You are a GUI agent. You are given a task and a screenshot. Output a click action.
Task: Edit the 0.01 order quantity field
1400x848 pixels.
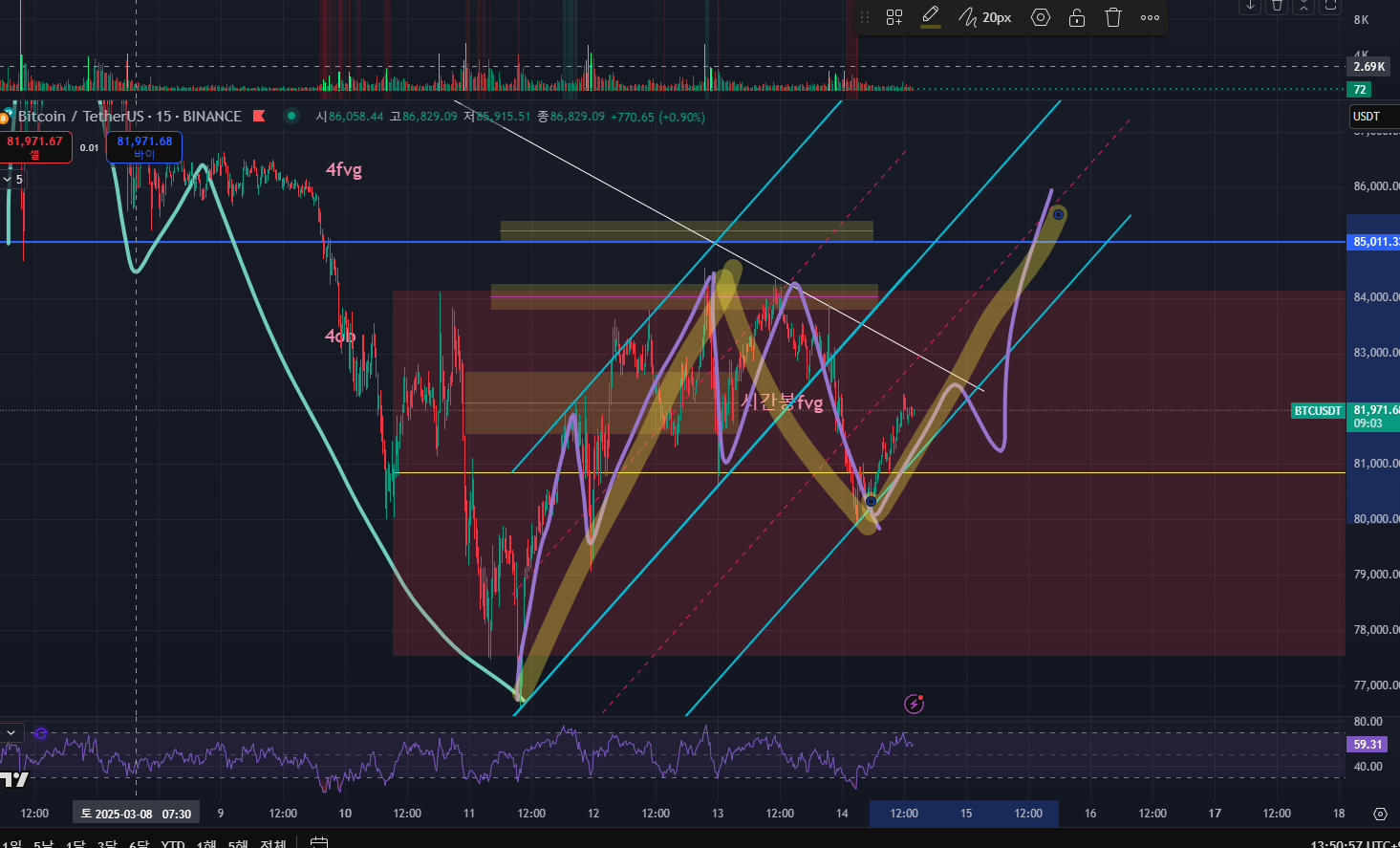[x=89, y=148]
